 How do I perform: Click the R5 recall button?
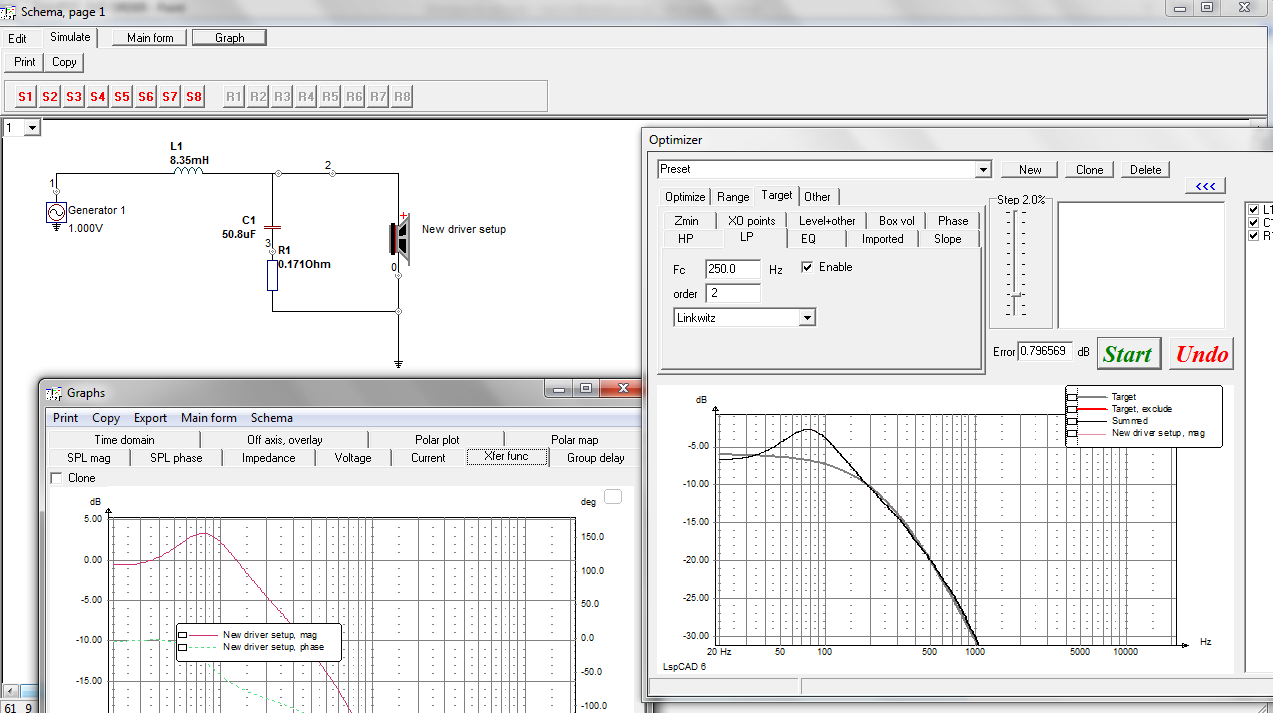pos(330,97)
